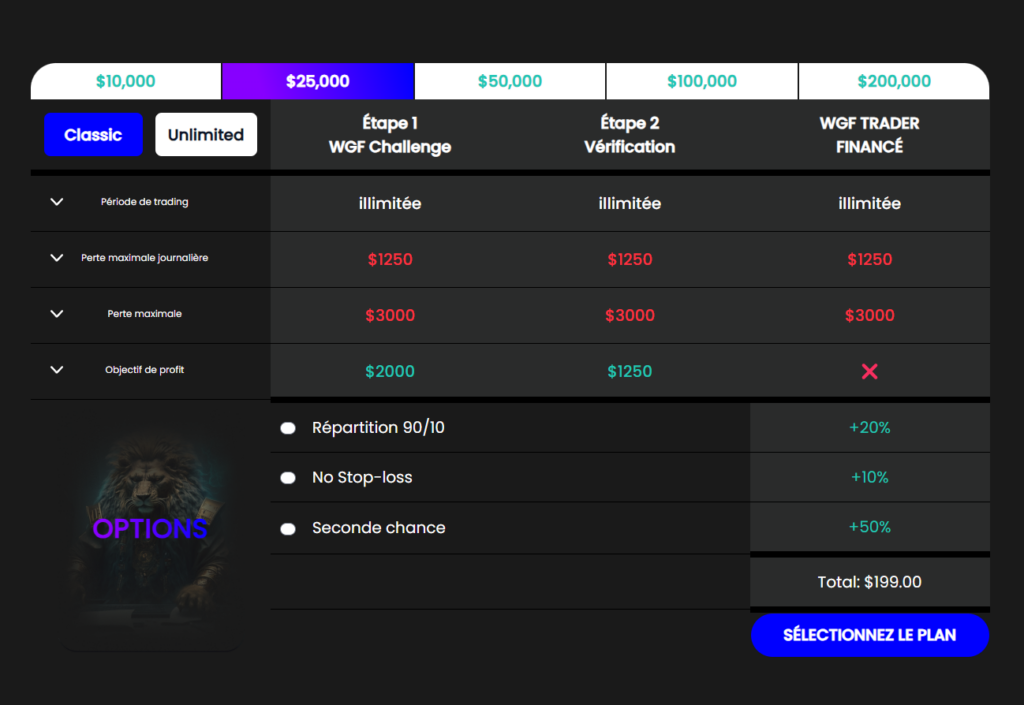
Task: Click the lion OPTIONS image
Action: click(150, 528)
